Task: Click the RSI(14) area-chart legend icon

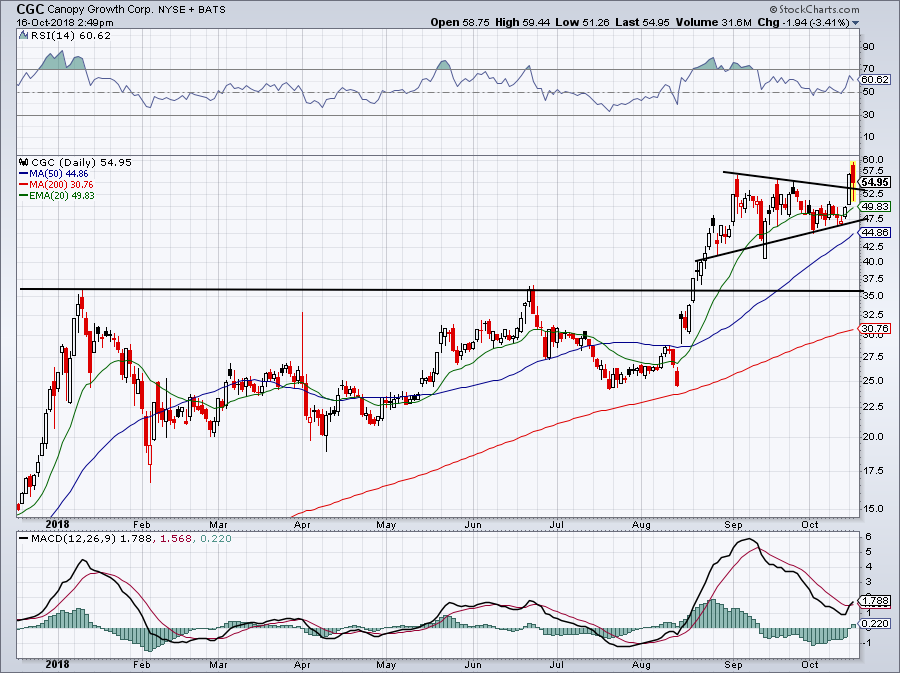Action: pos(23,35)
